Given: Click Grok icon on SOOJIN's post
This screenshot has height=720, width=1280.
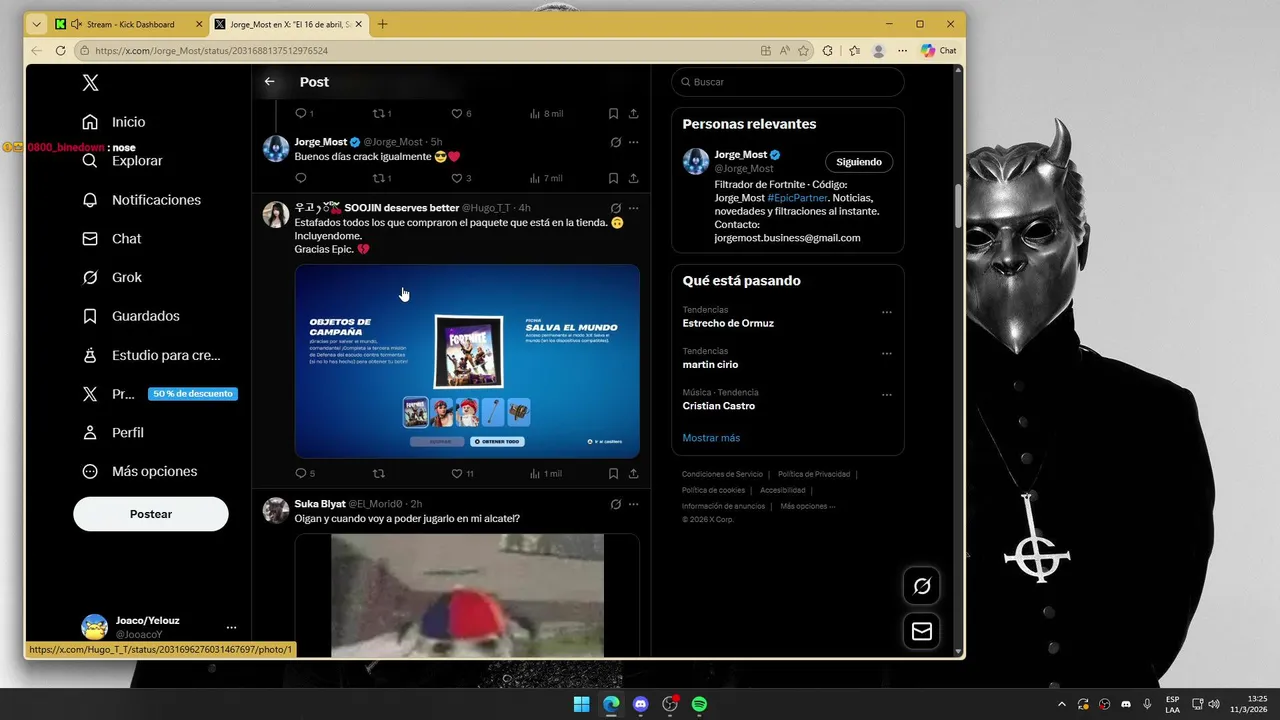Looking at the screenshot, I should click(x=616, y=208).
